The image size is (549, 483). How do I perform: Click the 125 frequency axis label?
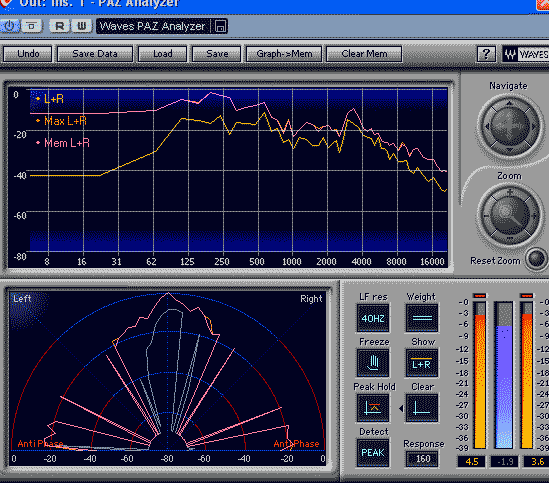click(187, 262)
